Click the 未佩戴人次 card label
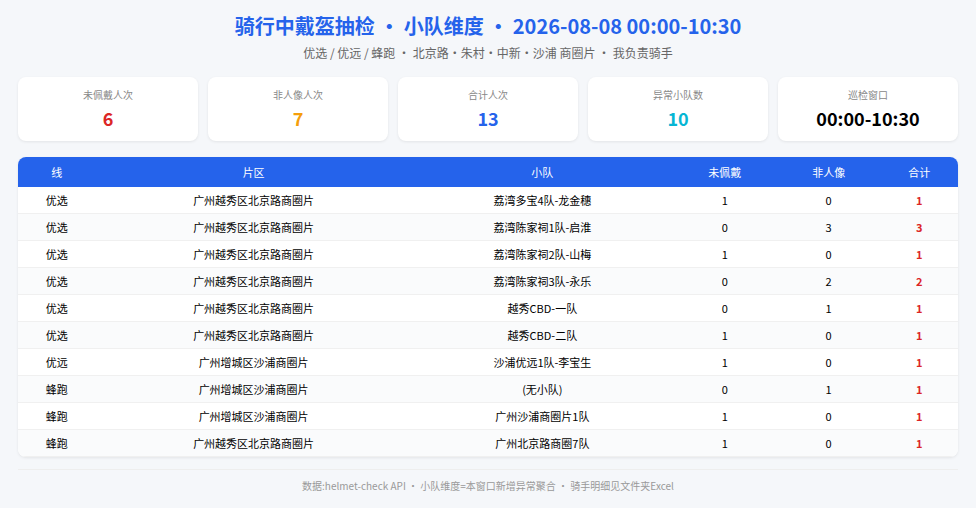Viewport: 976px width, 508px height. [108, 95]
